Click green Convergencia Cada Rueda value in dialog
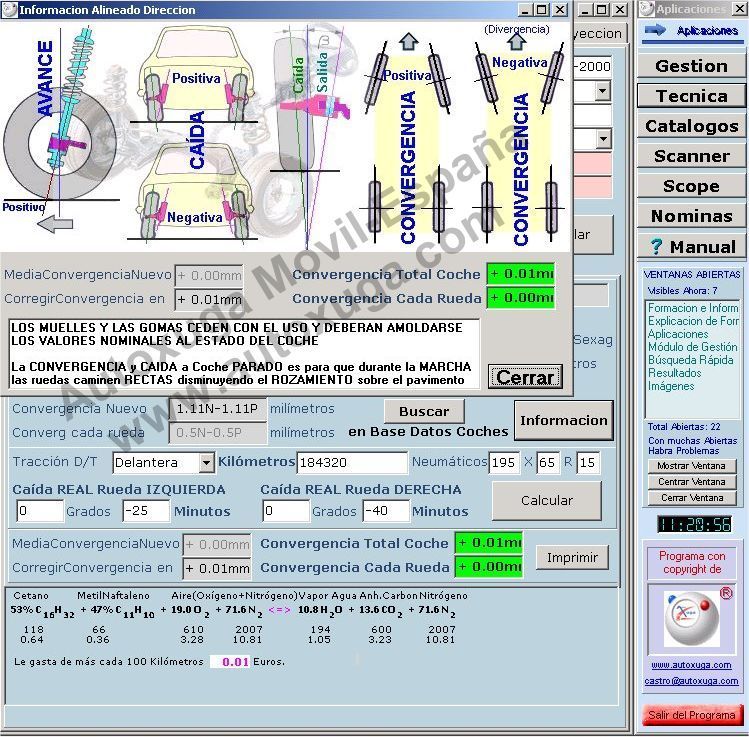The width and height of the screenshot is (749, 737). click(521, 298)
